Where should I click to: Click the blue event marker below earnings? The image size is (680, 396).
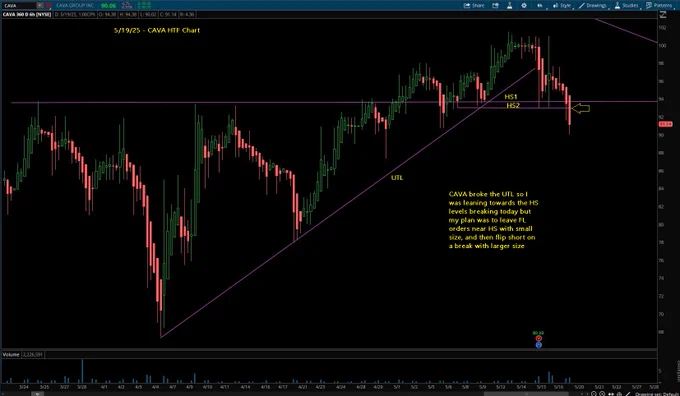click(539, 345)
